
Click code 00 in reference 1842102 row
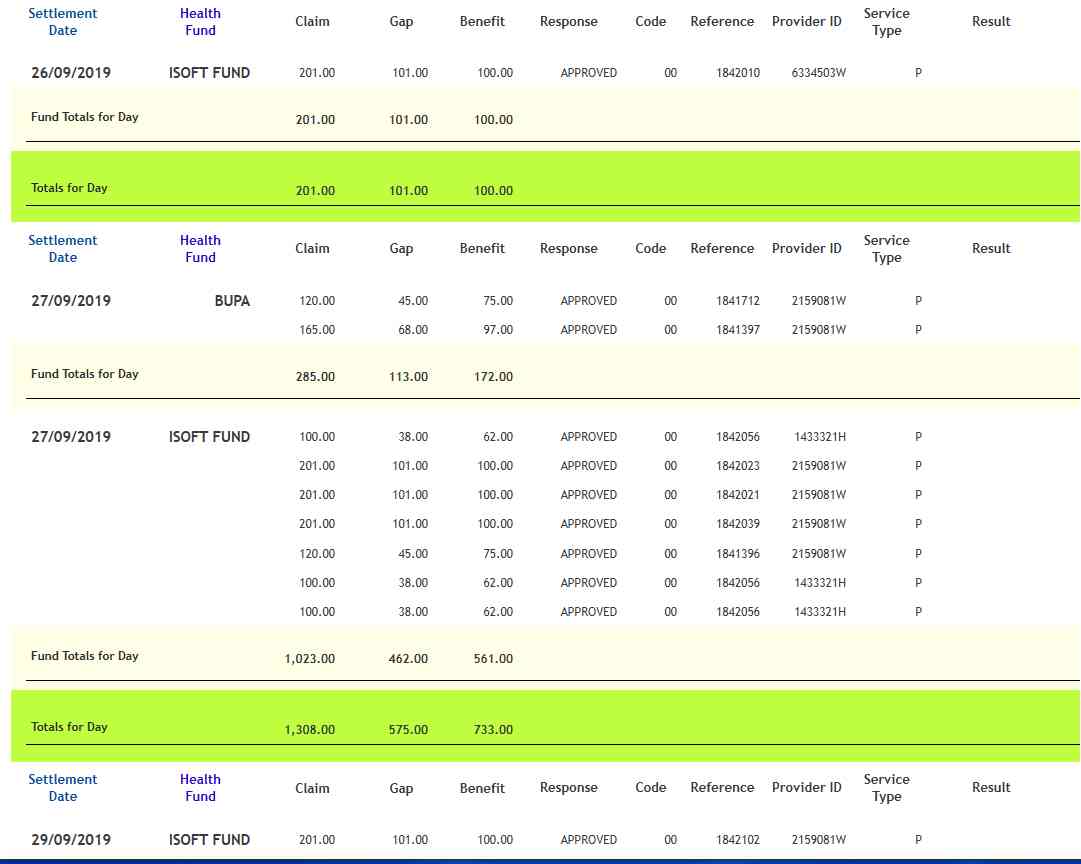pos(670,839)
